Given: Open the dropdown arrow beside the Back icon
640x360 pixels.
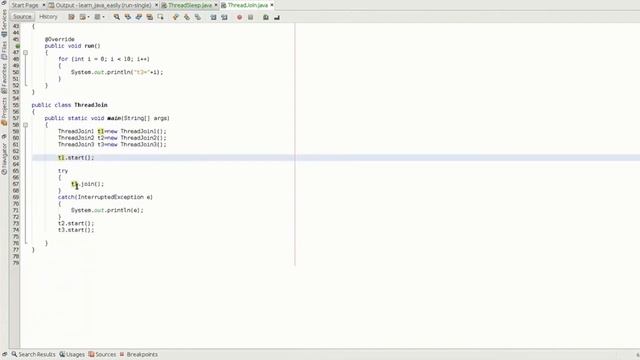Looking at the screenshot, I should click(89, 17).
